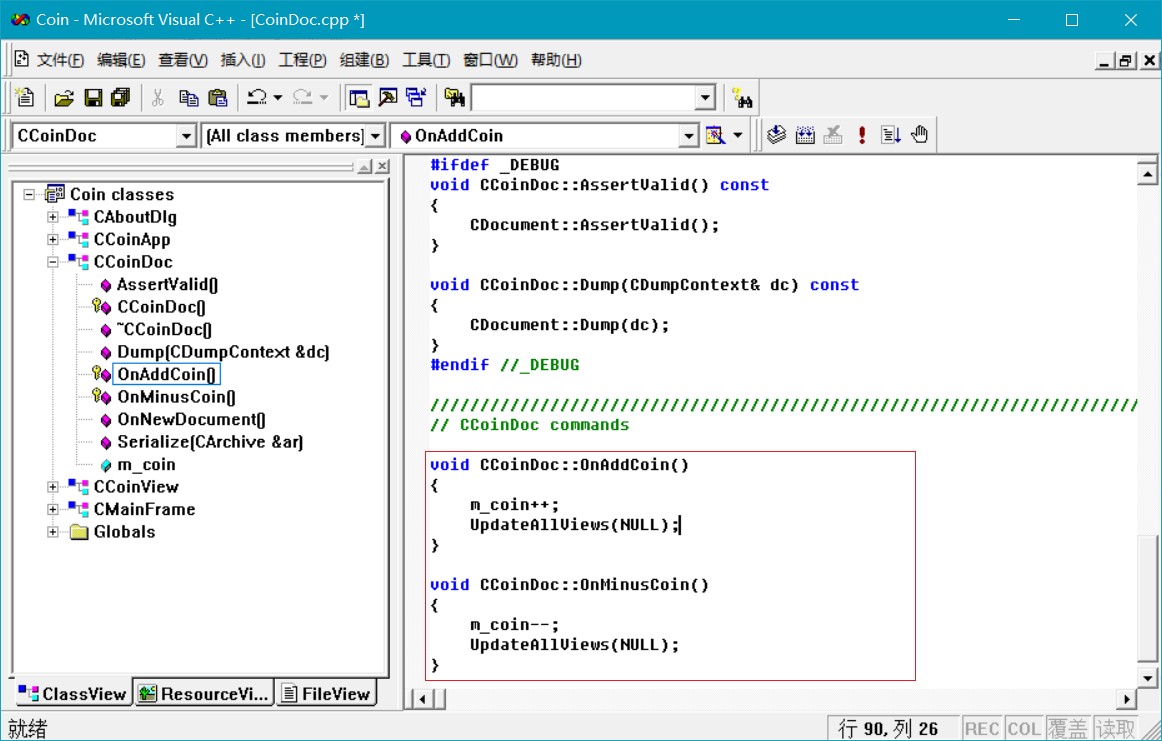Click the Compile icon
Screen dimensions: 1162x741
(776, 135)
